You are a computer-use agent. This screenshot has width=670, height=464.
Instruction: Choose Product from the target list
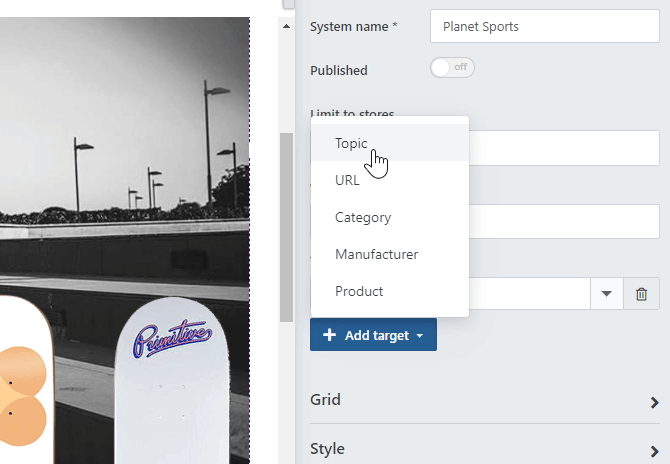tap(359, 291)
